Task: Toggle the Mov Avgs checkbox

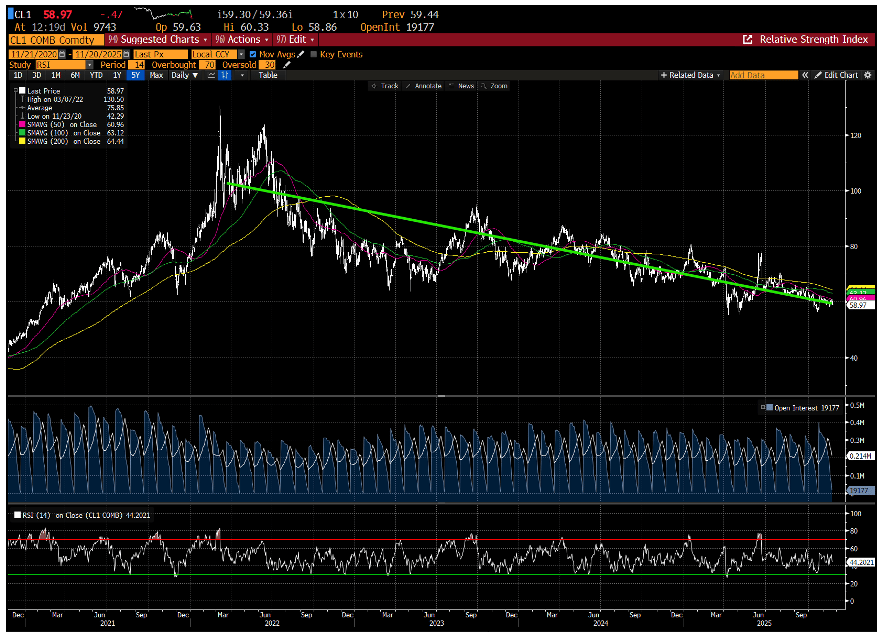Action: click(253, 54)
